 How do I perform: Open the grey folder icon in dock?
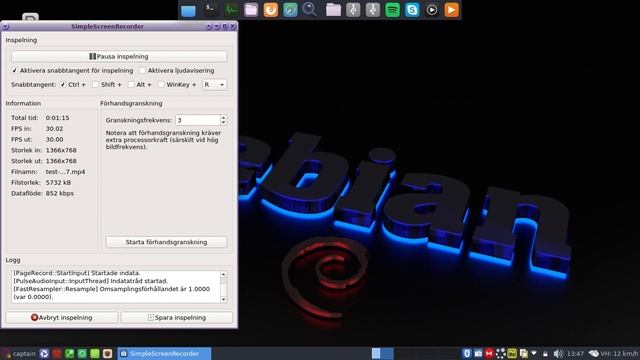click(x=333, y=9)
